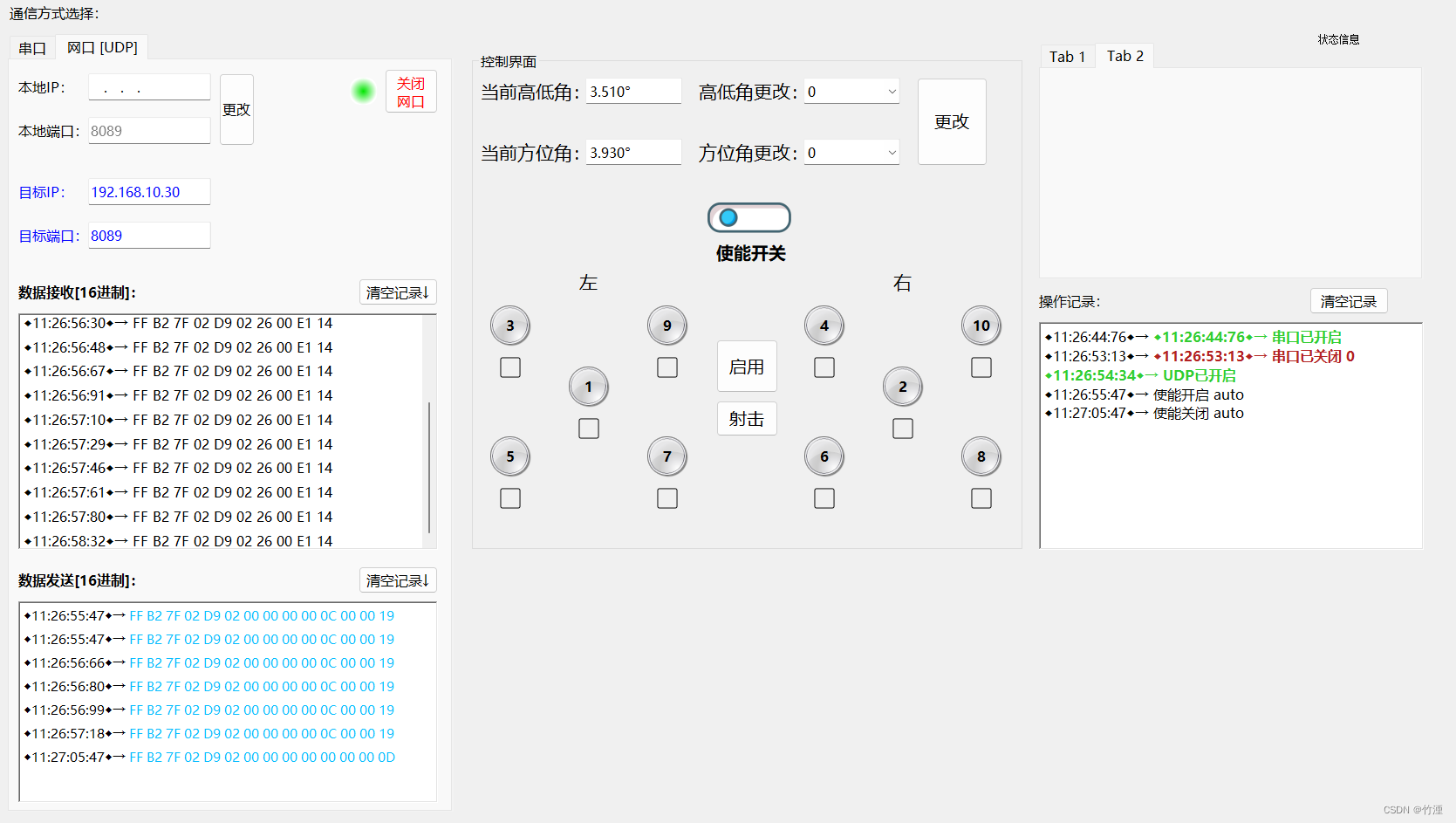Screen dimensions: 1456x823
Task: Click the 射击 fire button
Action: pos(746,418)
